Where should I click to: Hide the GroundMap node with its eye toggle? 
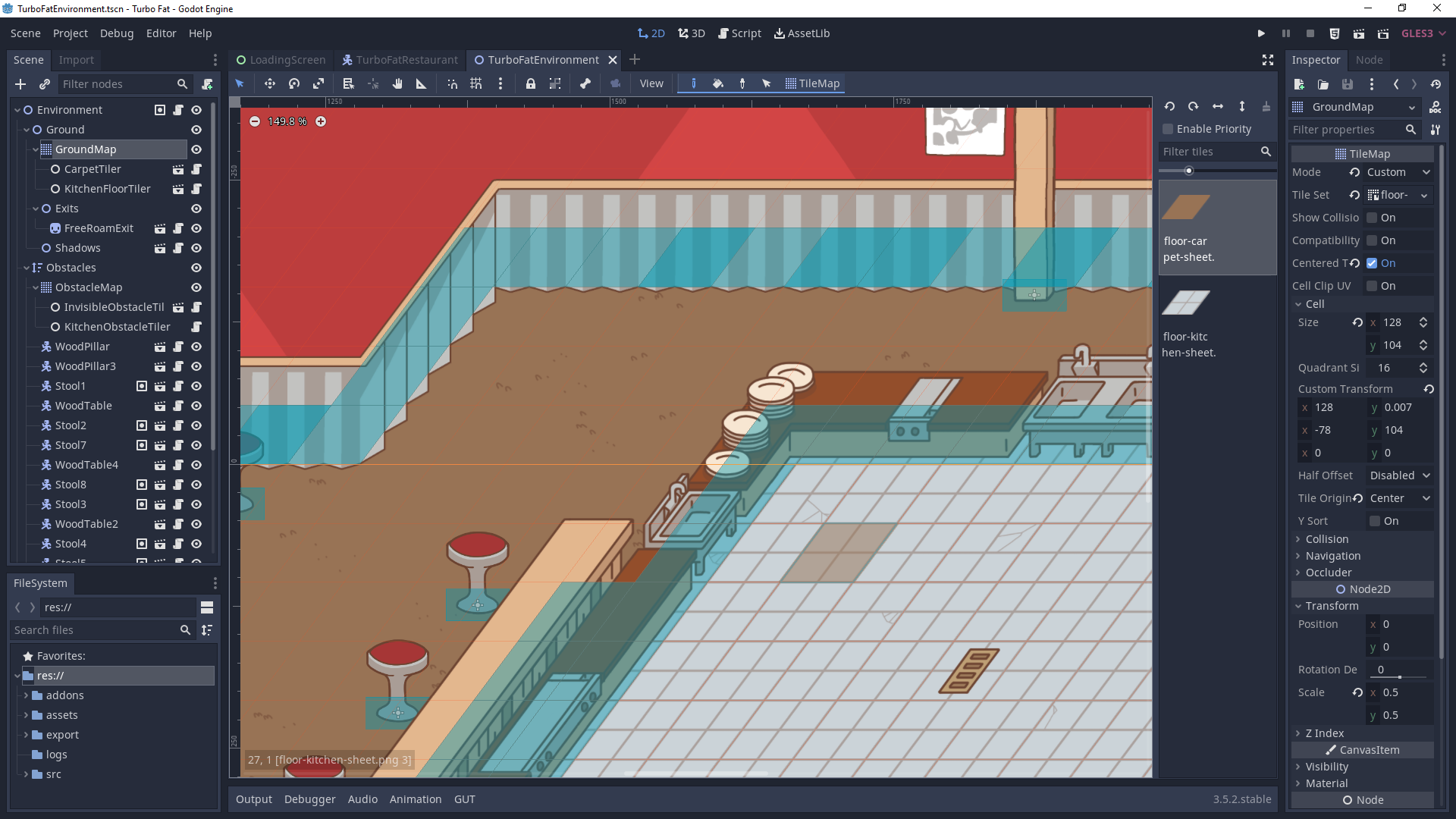(x=196, y=149)
